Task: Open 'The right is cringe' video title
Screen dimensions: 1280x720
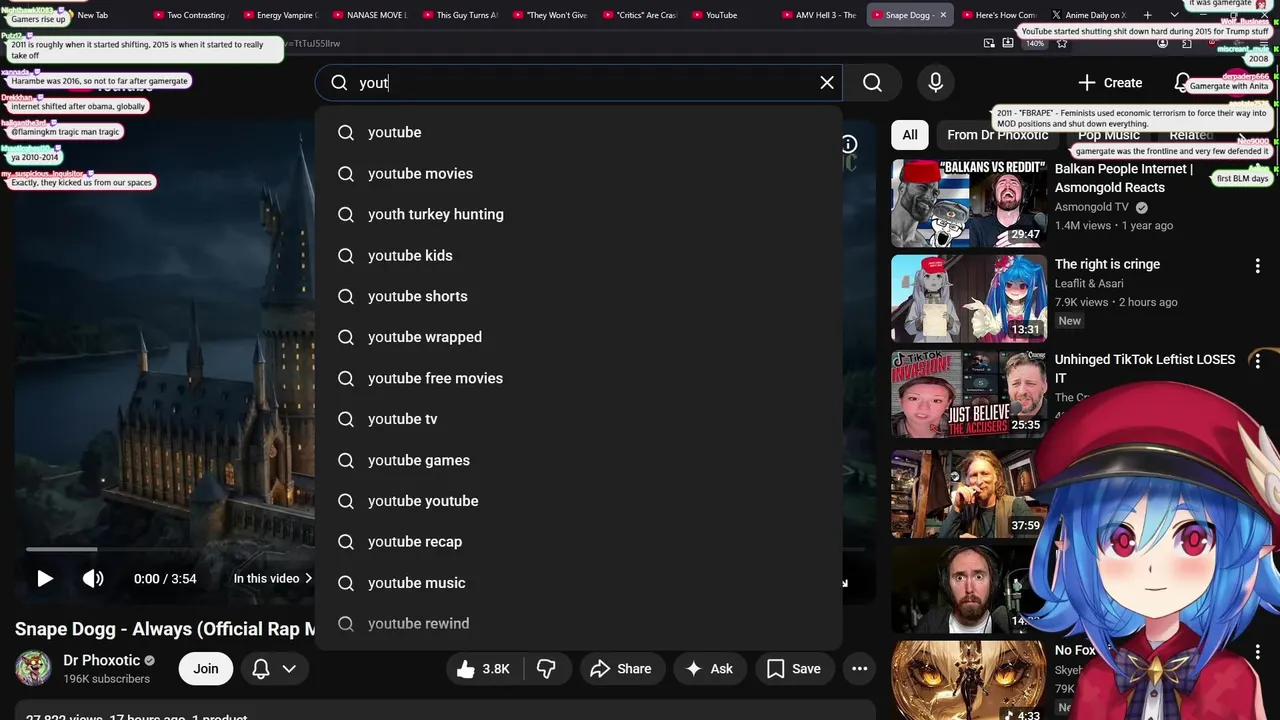Action: click(x=1107, y=264)
